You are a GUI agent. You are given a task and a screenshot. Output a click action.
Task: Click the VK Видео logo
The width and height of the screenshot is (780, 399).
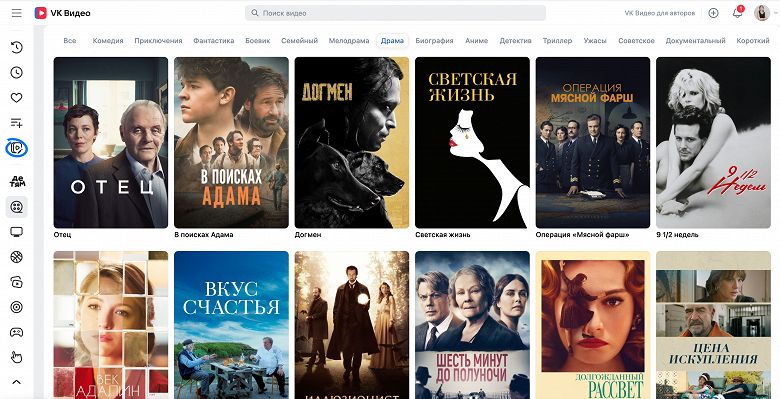pos(63,13)
